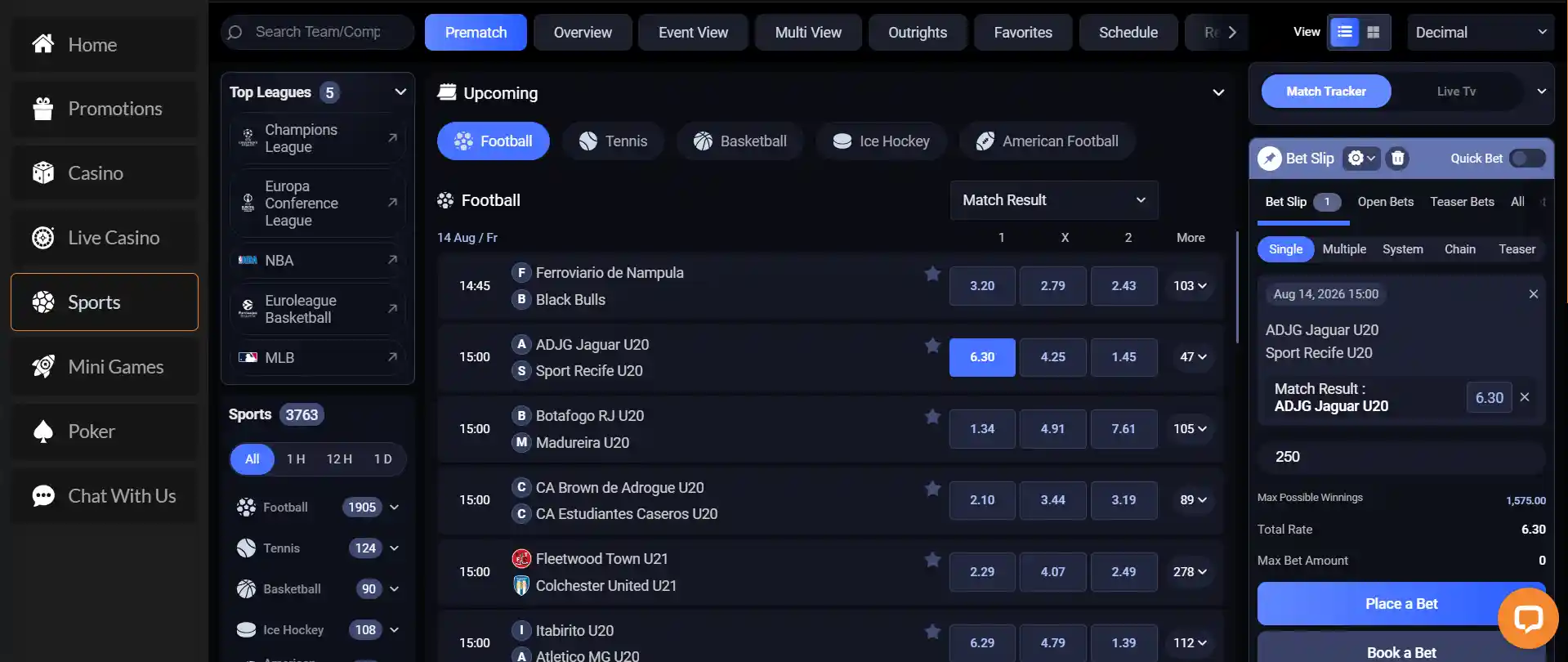Screen dimensions: 1568x662
Task: Remove the ADJG Jaguar U20 selection
Action: click(x=1525, y=397)
